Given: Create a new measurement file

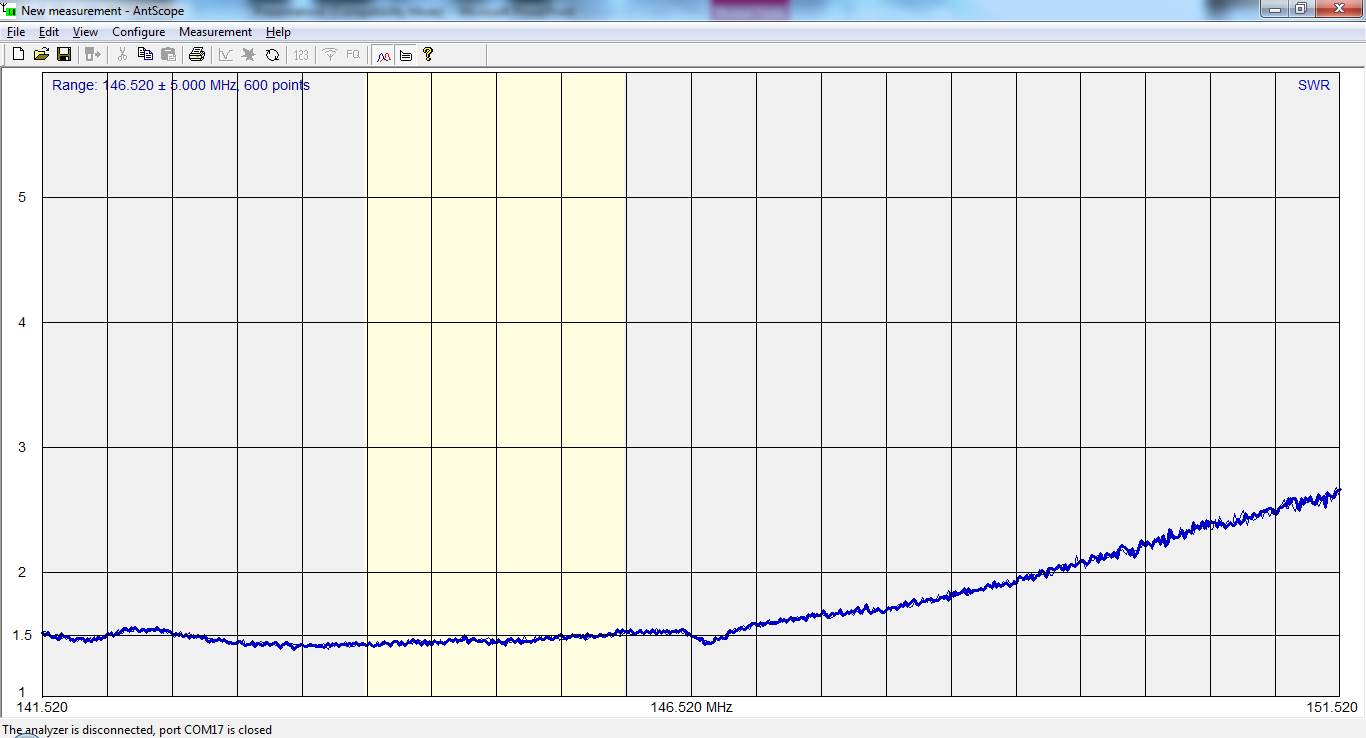Looking at the screenshot, I should 18,55.
